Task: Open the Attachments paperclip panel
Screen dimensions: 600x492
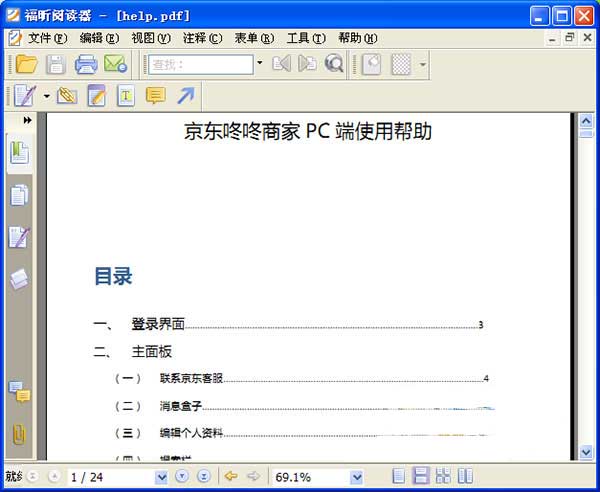Action: coord(19,435)
